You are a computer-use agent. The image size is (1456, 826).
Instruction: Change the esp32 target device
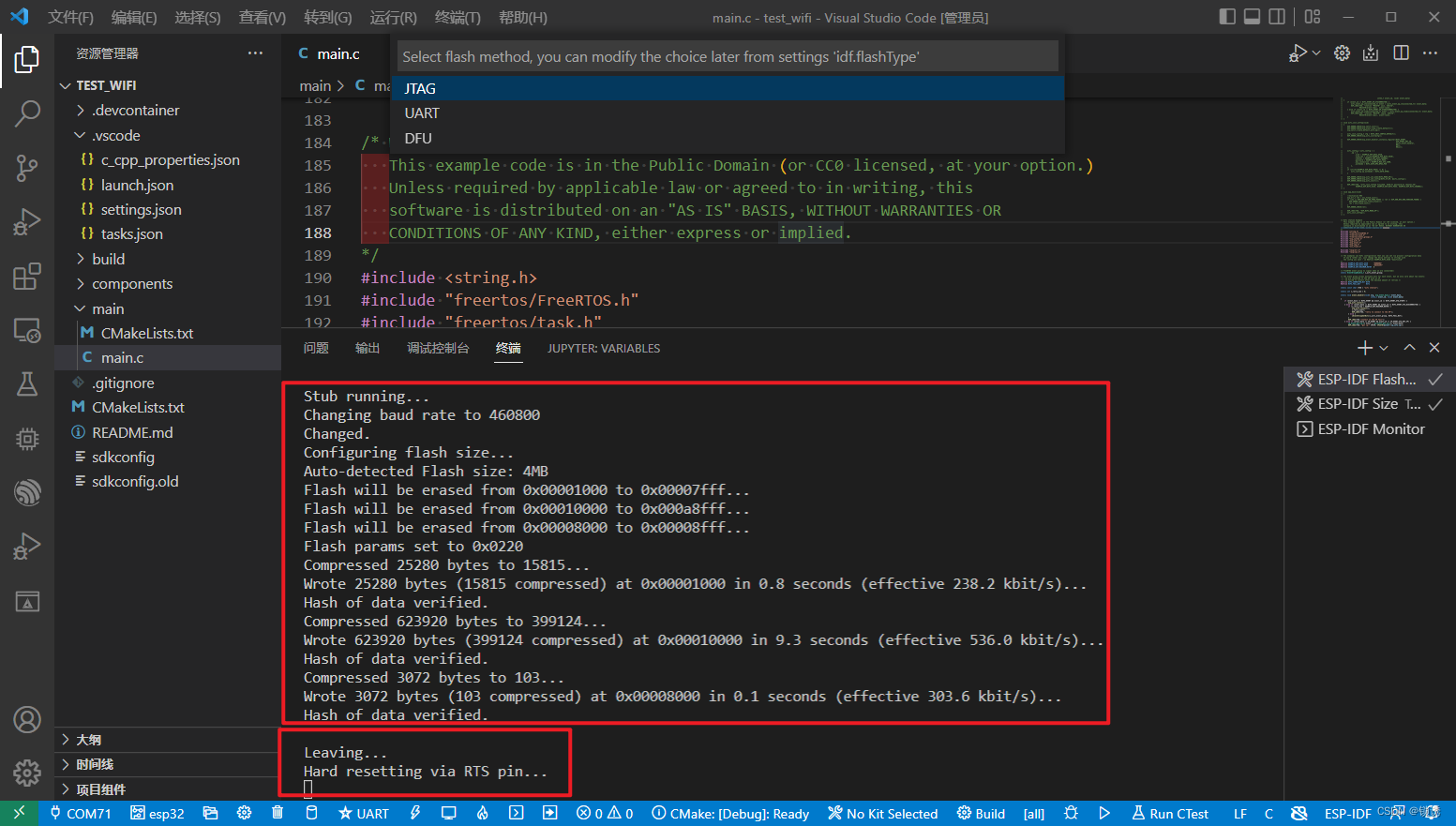click(158, 813)
